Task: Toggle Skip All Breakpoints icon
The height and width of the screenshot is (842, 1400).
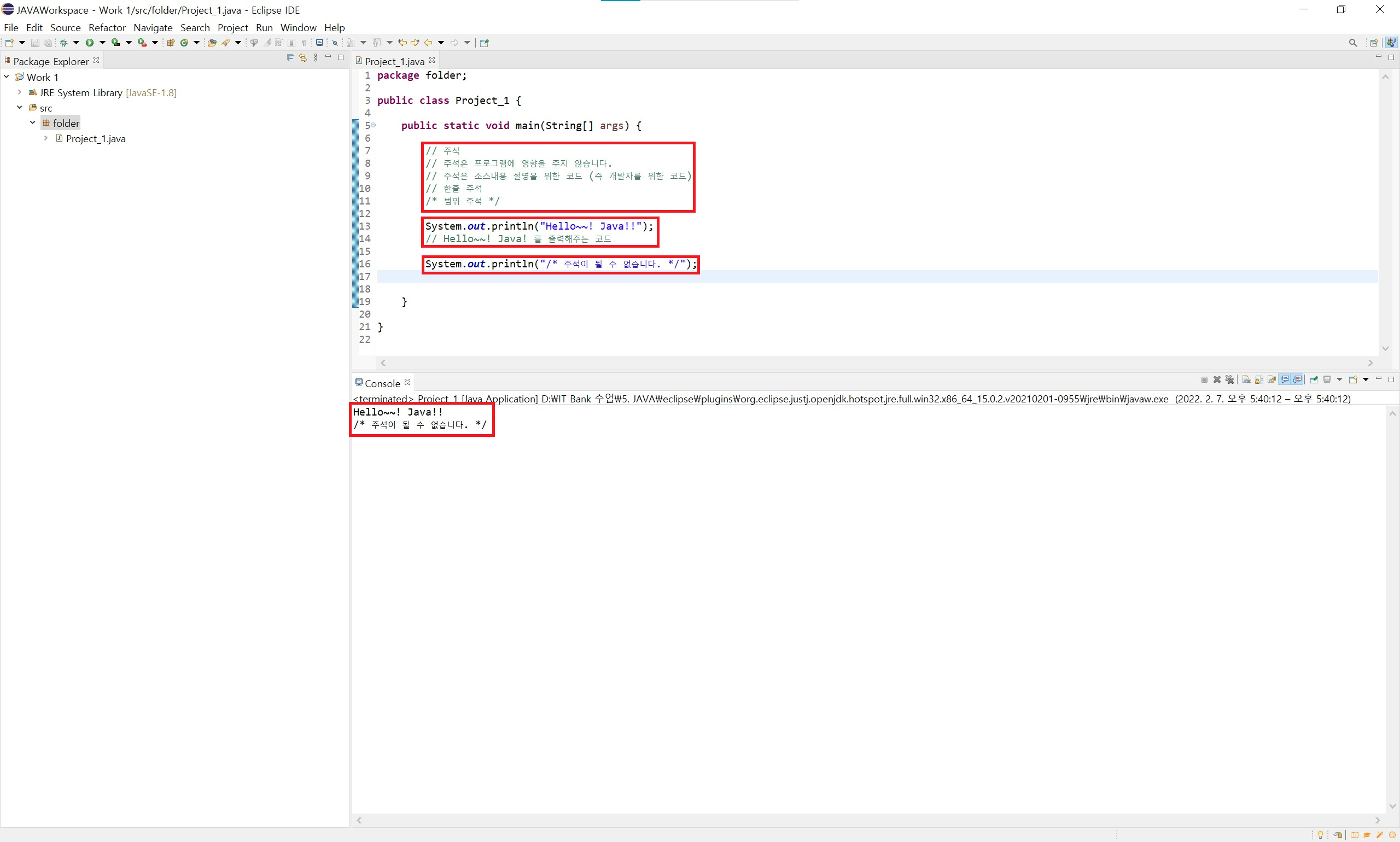Action: 335,43
